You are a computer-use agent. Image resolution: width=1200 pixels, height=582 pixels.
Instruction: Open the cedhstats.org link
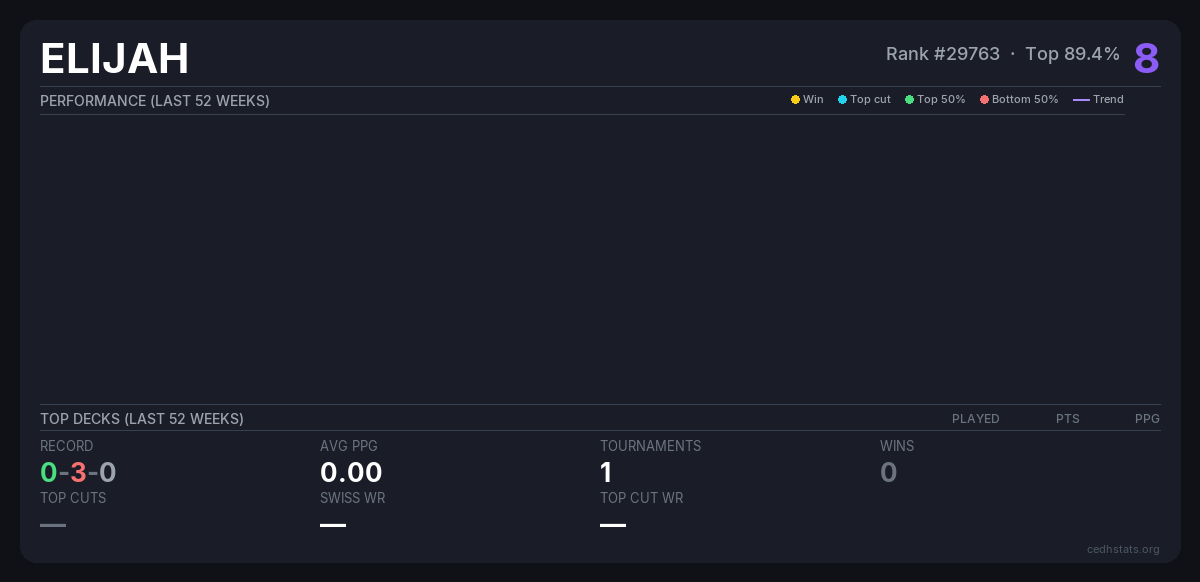[x=1123, y=549]
